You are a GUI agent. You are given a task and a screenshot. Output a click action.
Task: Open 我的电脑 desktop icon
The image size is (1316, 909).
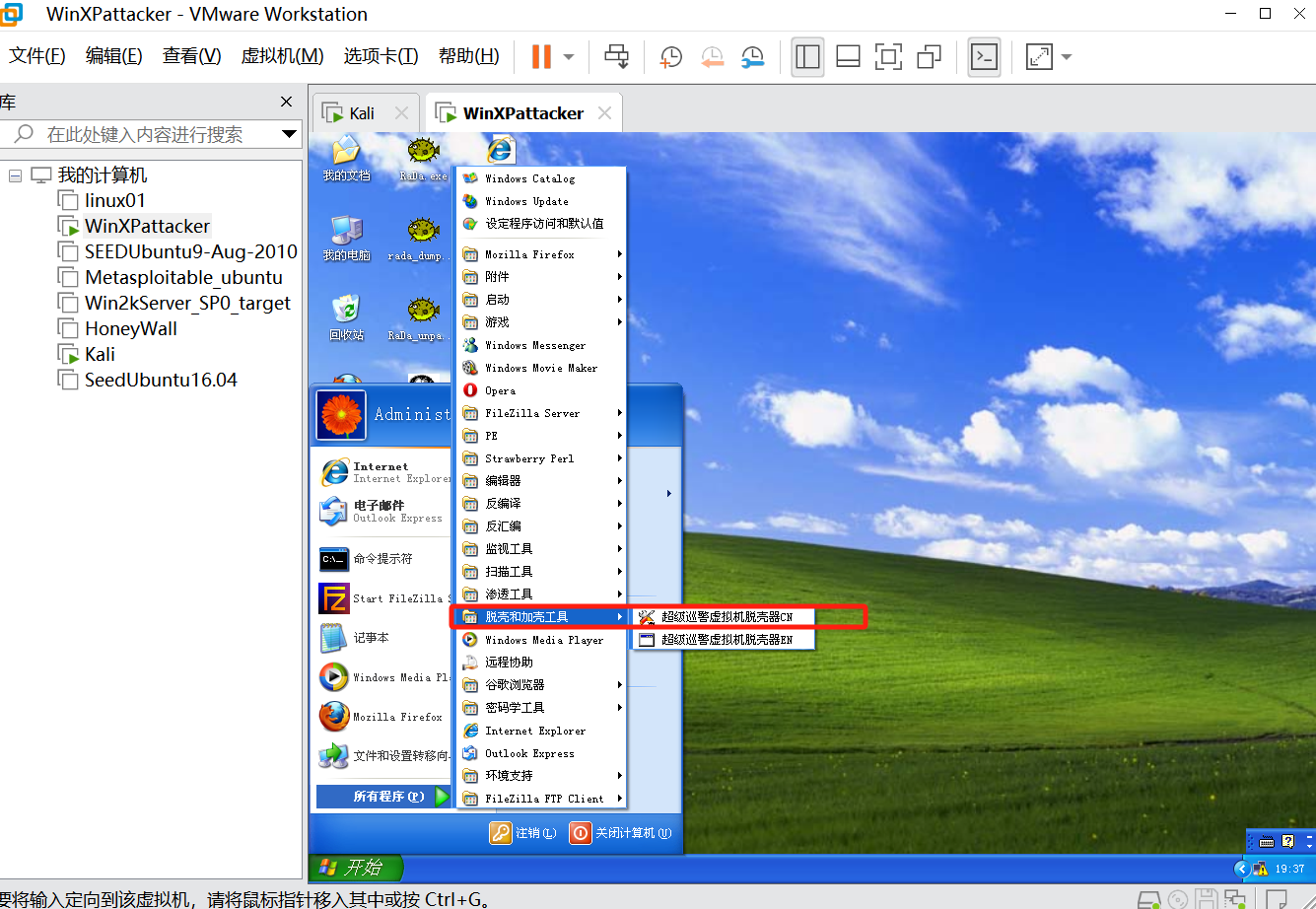[x=346, y=238]
